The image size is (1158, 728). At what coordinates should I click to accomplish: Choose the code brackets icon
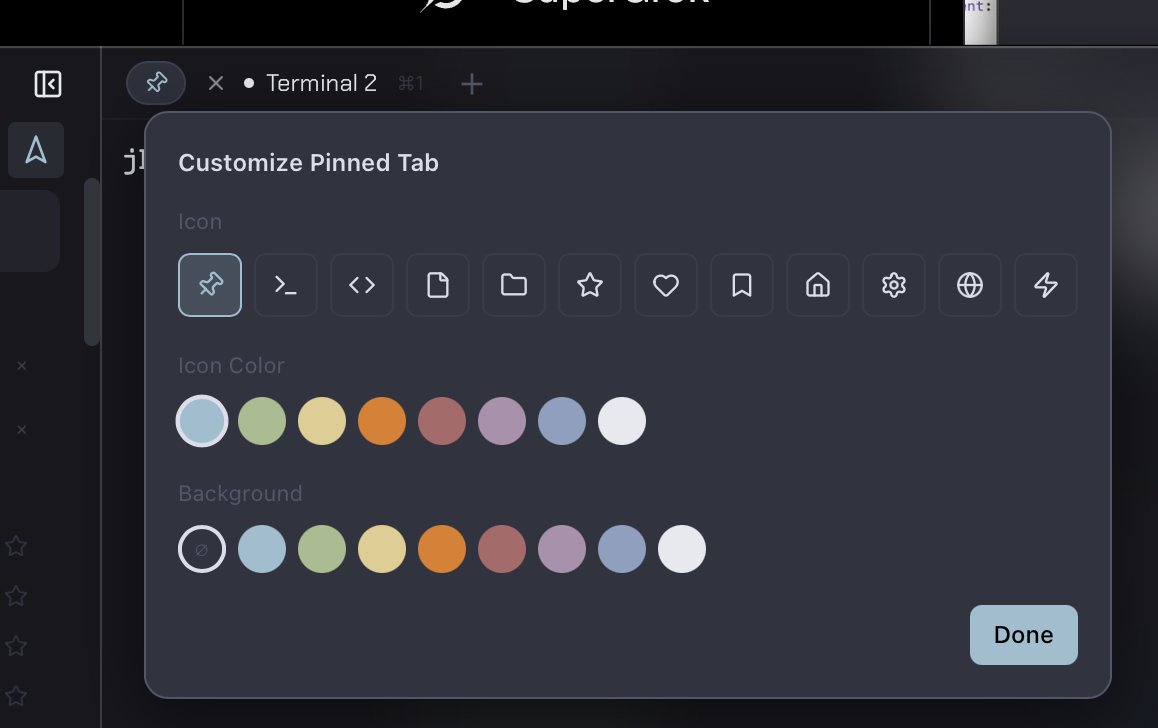362,285
